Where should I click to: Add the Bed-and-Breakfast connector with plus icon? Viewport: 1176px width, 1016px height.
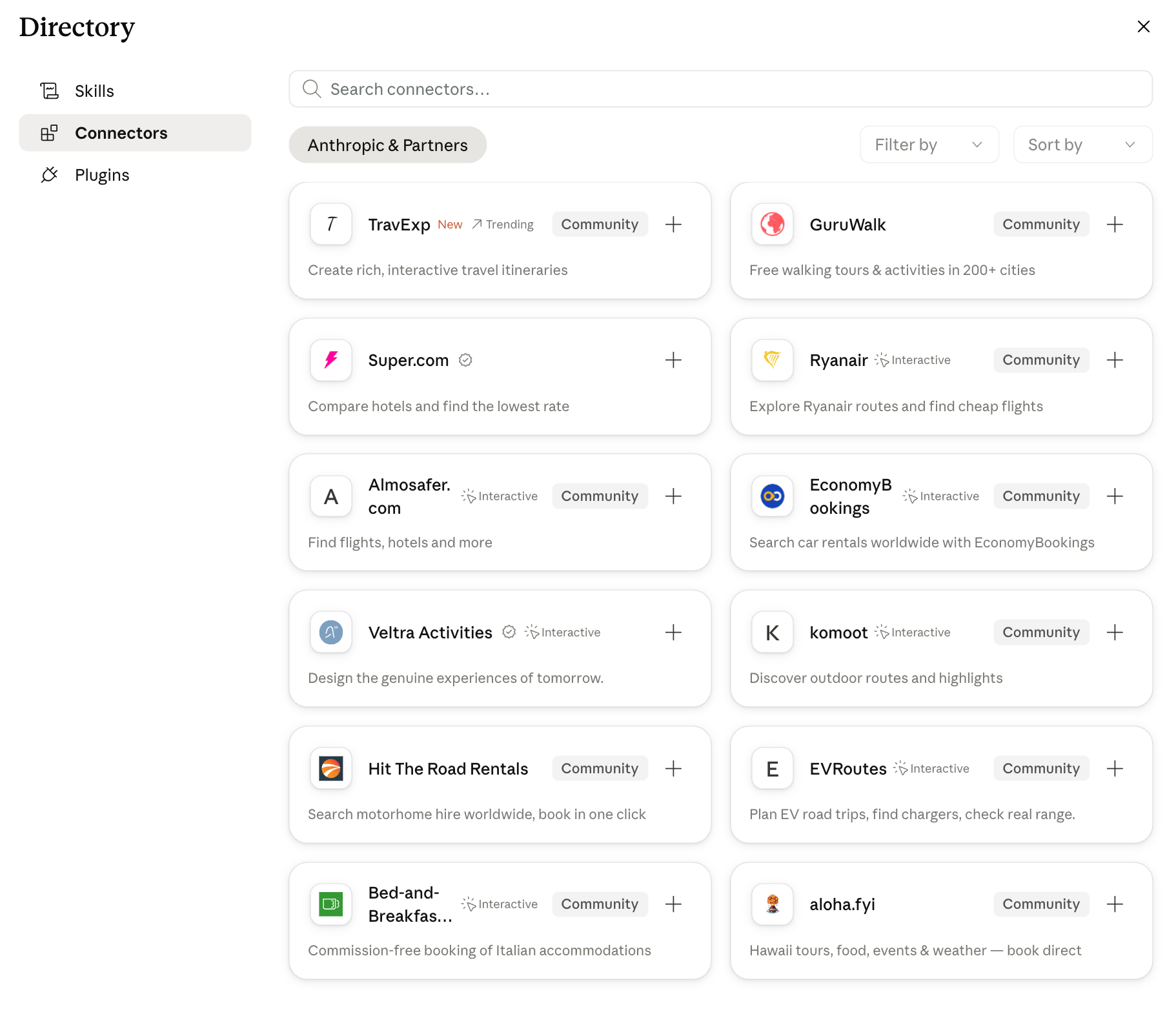coord(673,904)
